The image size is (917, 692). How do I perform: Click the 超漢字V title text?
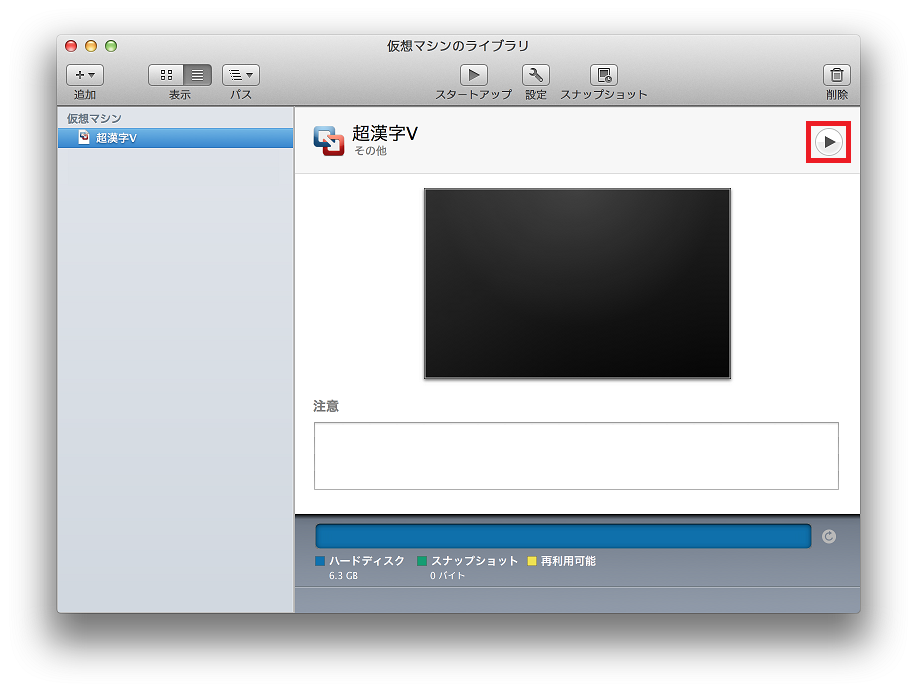385,134
